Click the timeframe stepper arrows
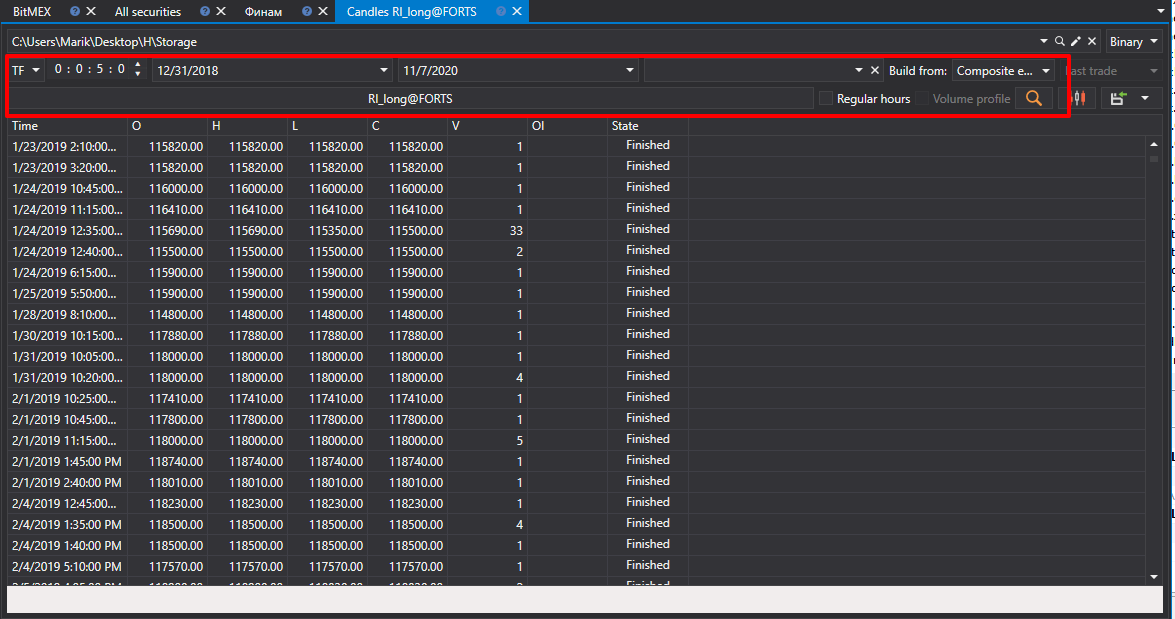The width and height of the screenshot is (1175, 619). pos(137,70)
